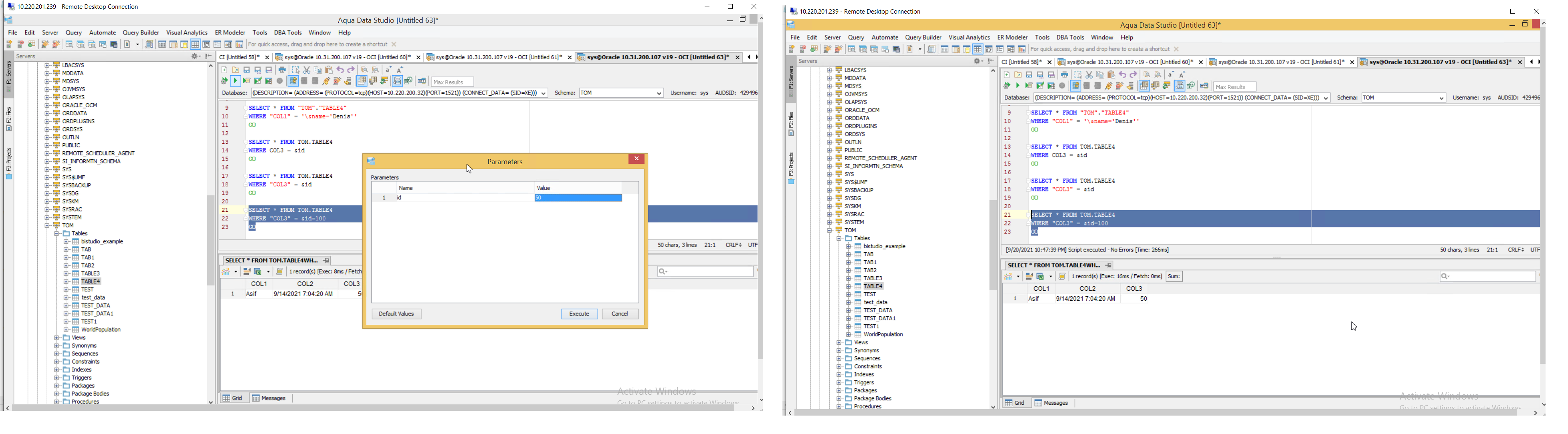
Task: Click Decrease font size 'a' icon, left window
Action: click(388, 70)
